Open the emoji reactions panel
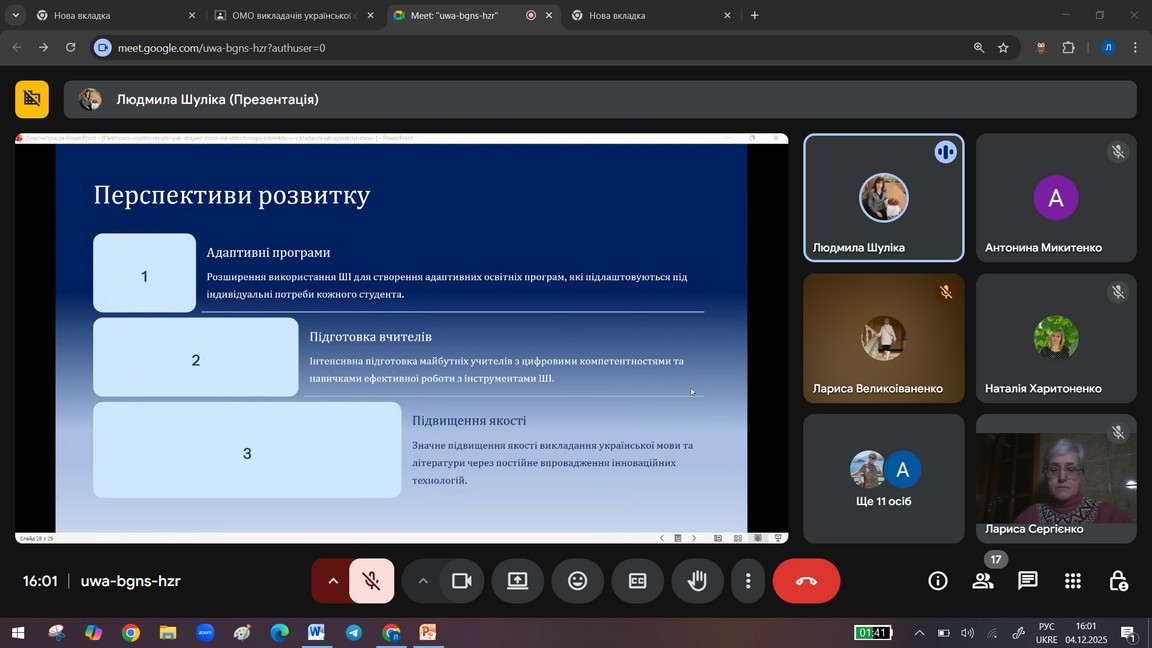Screen dimensions: 1152x648 tap(577, 581)
